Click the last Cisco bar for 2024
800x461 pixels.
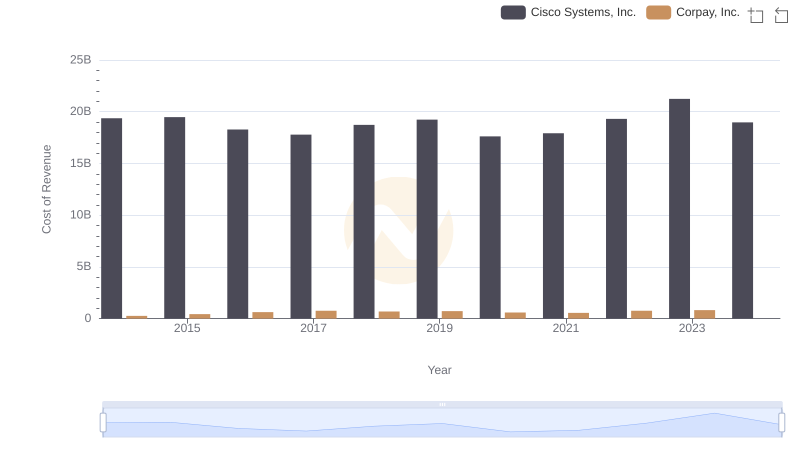742,220
